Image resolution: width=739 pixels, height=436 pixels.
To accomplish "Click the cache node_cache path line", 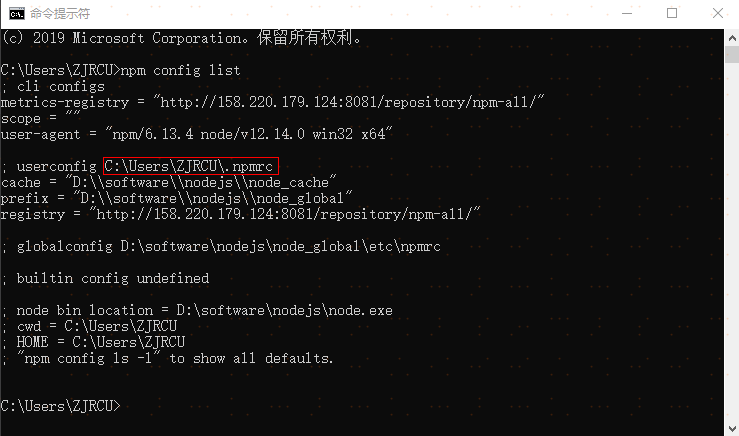I will [169, 182].
